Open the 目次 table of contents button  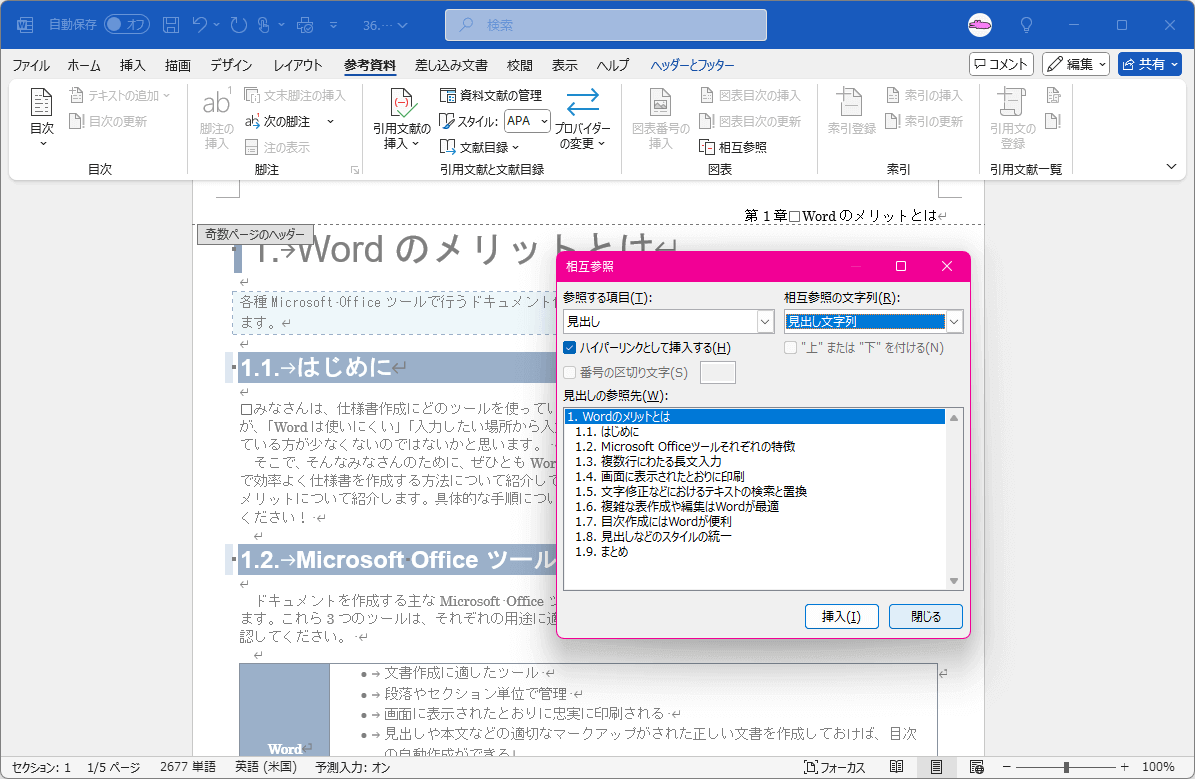(x=42, y=117)
